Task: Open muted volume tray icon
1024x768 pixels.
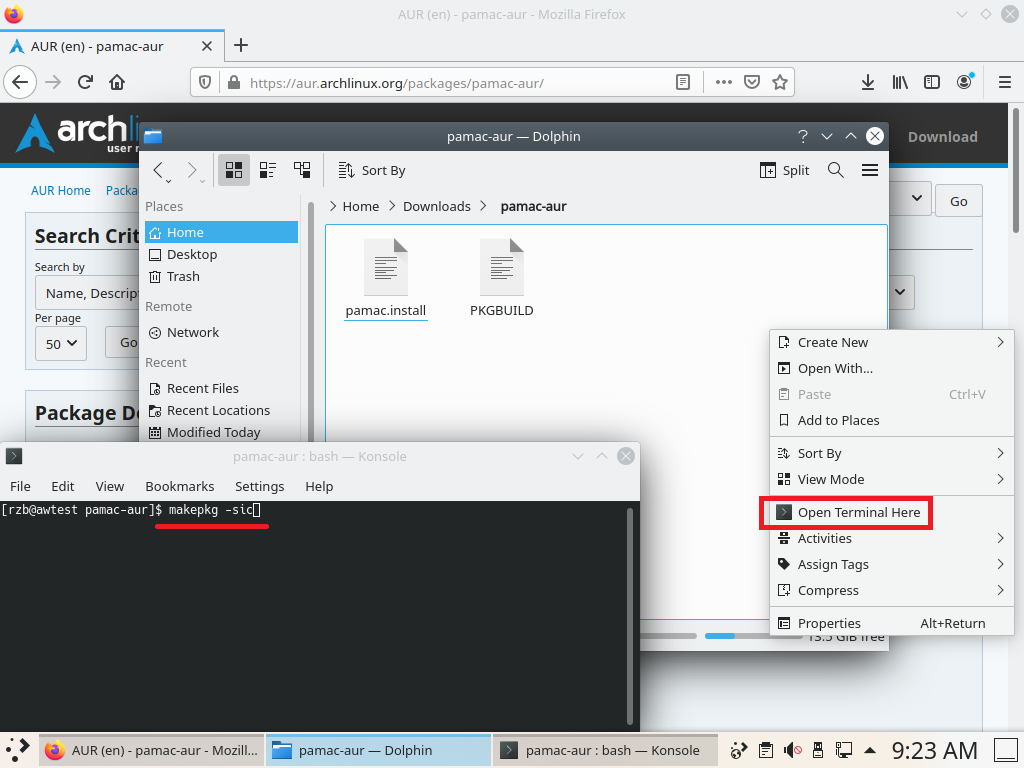Action: (x=793, y=750)
